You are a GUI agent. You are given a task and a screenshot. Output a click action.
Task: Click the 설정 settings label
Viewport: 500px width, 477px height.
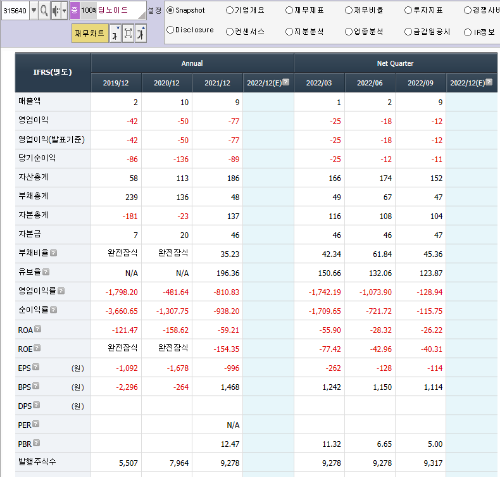pos(155,11)
